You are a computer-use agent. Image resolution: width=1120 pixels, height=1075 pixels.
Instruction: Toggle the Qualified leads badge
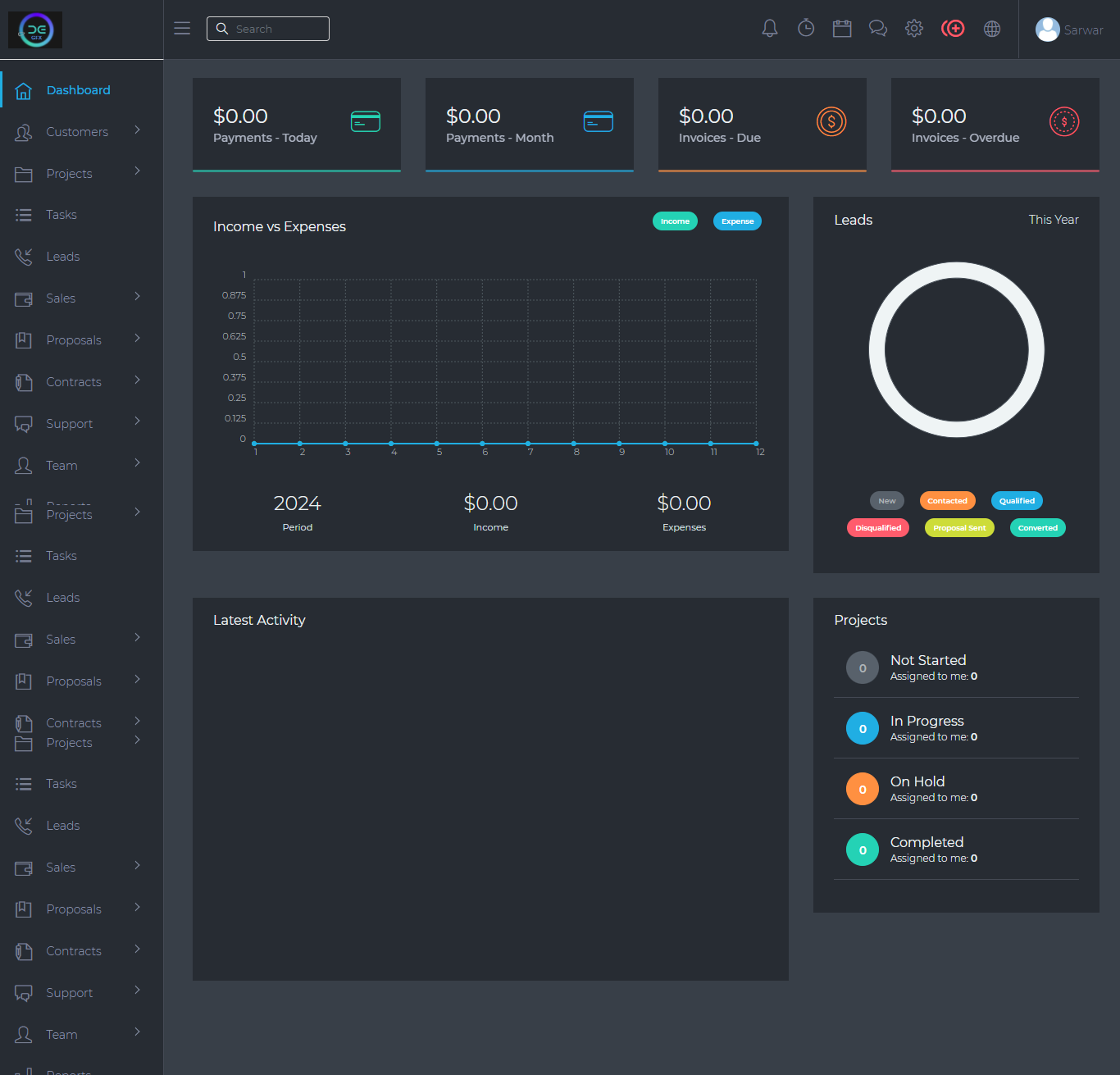[1017, 501]
